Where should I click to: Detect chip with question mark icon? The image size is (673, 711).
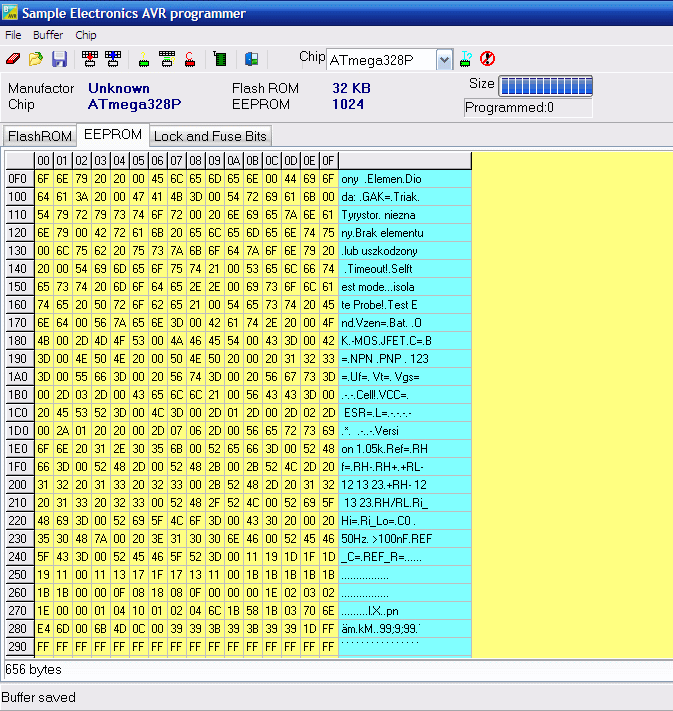click(466, 59)
